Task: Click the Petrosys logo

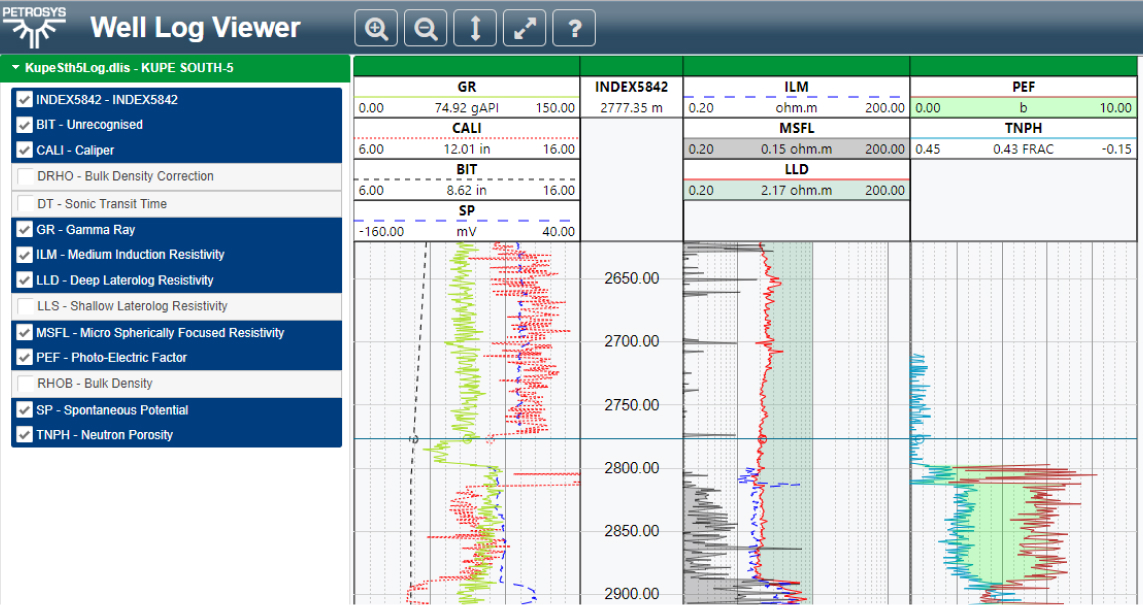Action: (x=35, y=27)
